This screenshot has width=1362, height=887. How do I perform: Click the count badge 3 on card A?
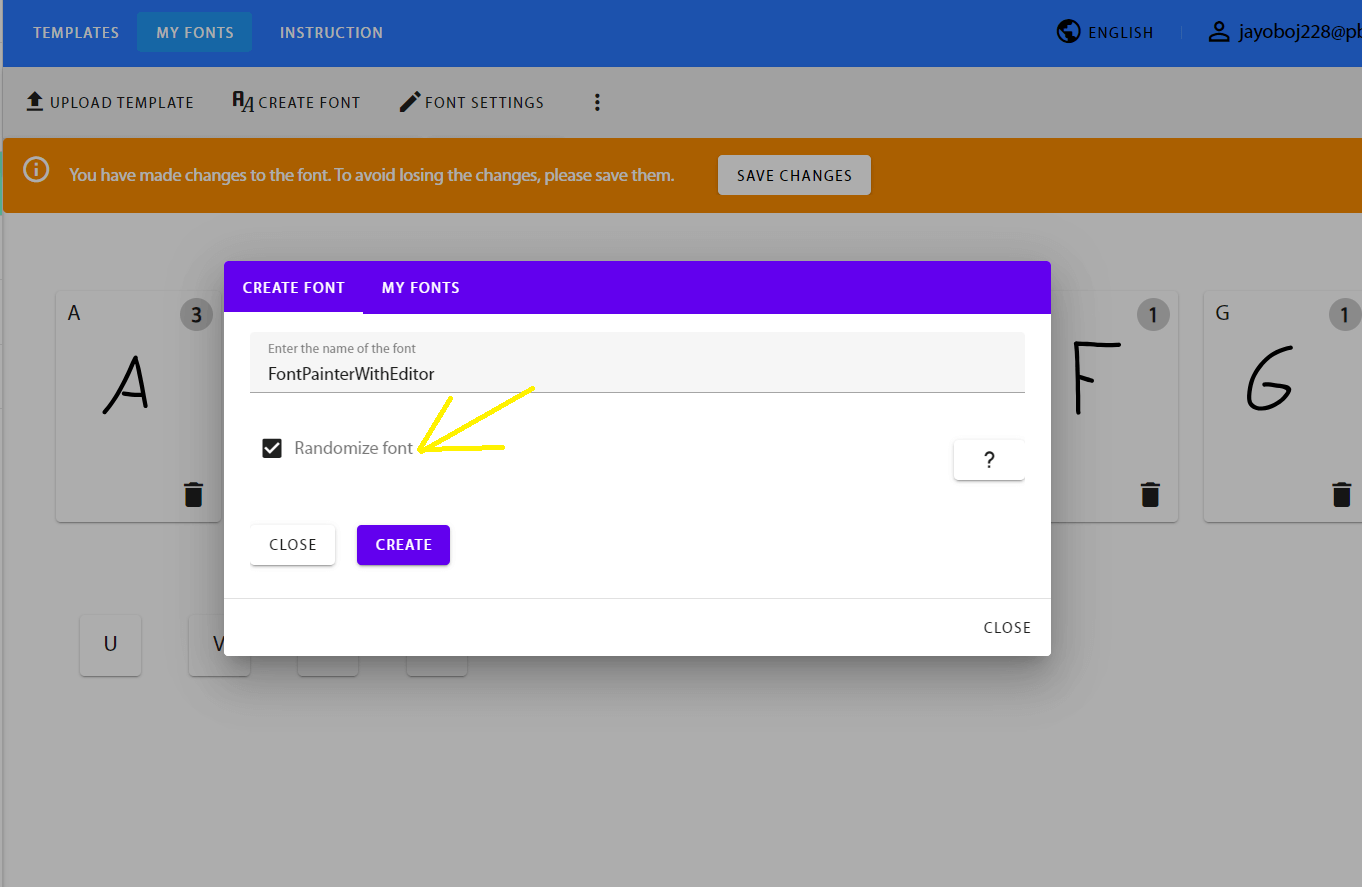point(196,316)
